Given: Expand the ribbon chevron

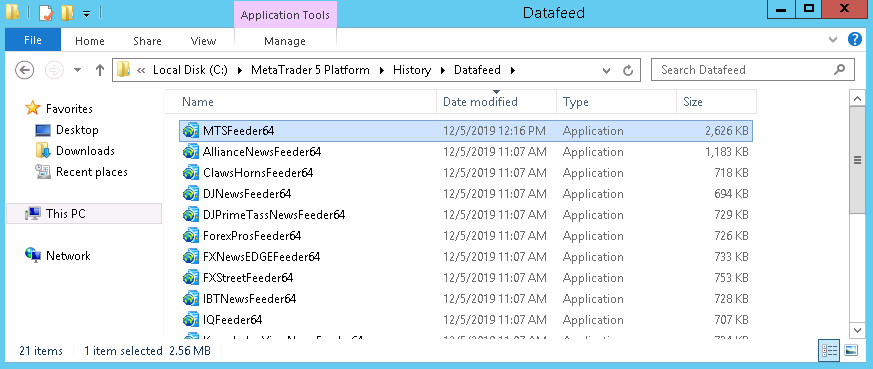Looking at the screenshot, I should 833,40.
